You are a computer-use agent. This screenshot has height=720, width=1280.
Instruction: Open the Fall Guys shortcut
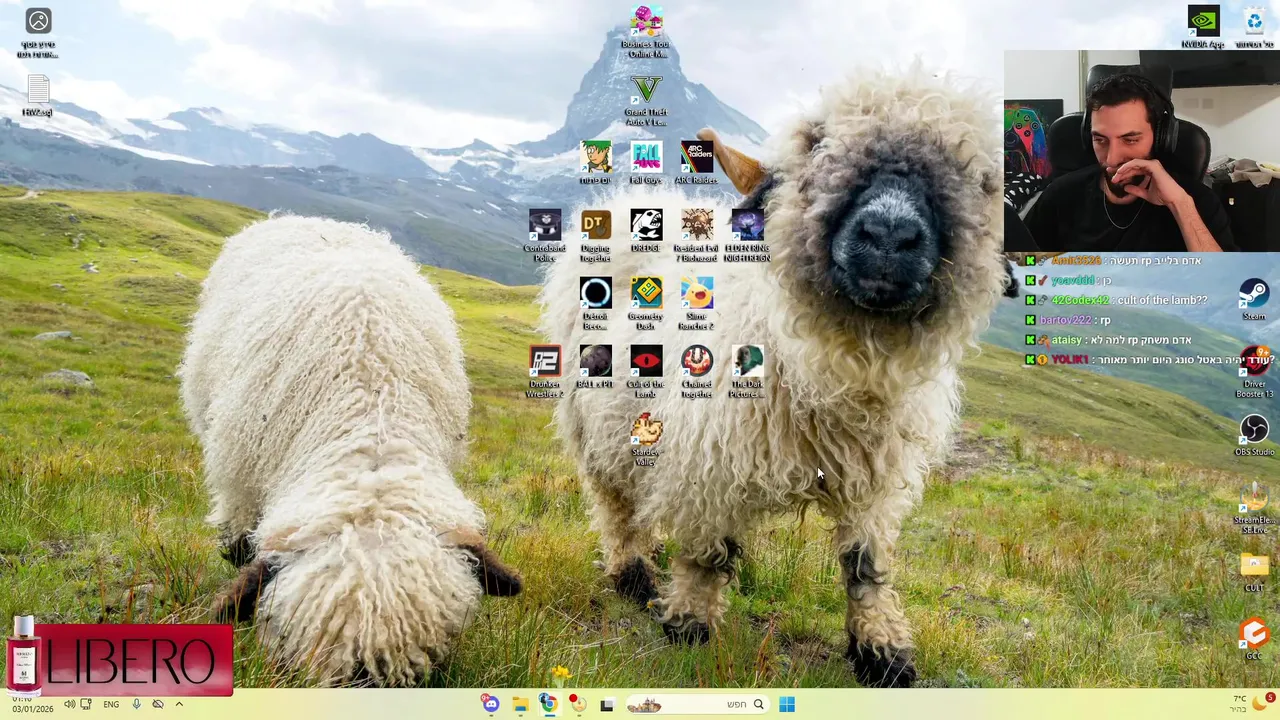click(x=646, y=163)
